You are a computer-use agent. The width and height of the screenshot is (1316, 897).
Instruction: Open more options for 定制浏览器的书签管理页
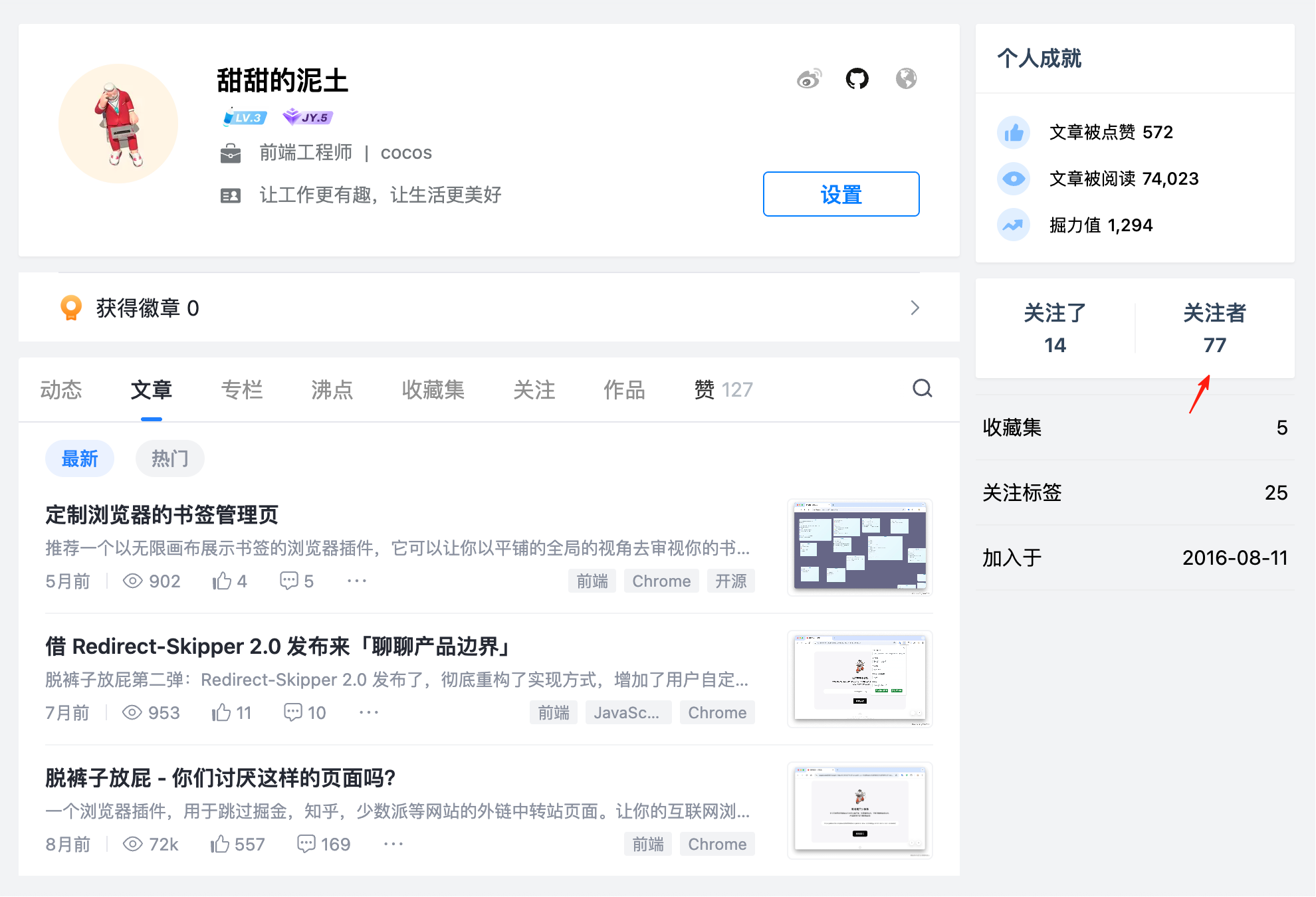357,581
